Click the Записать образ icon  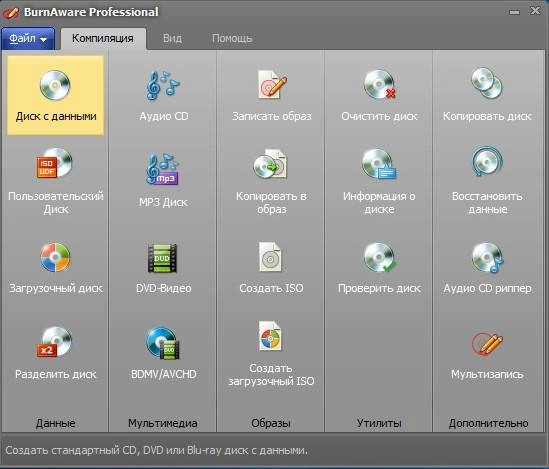[272, 84]
